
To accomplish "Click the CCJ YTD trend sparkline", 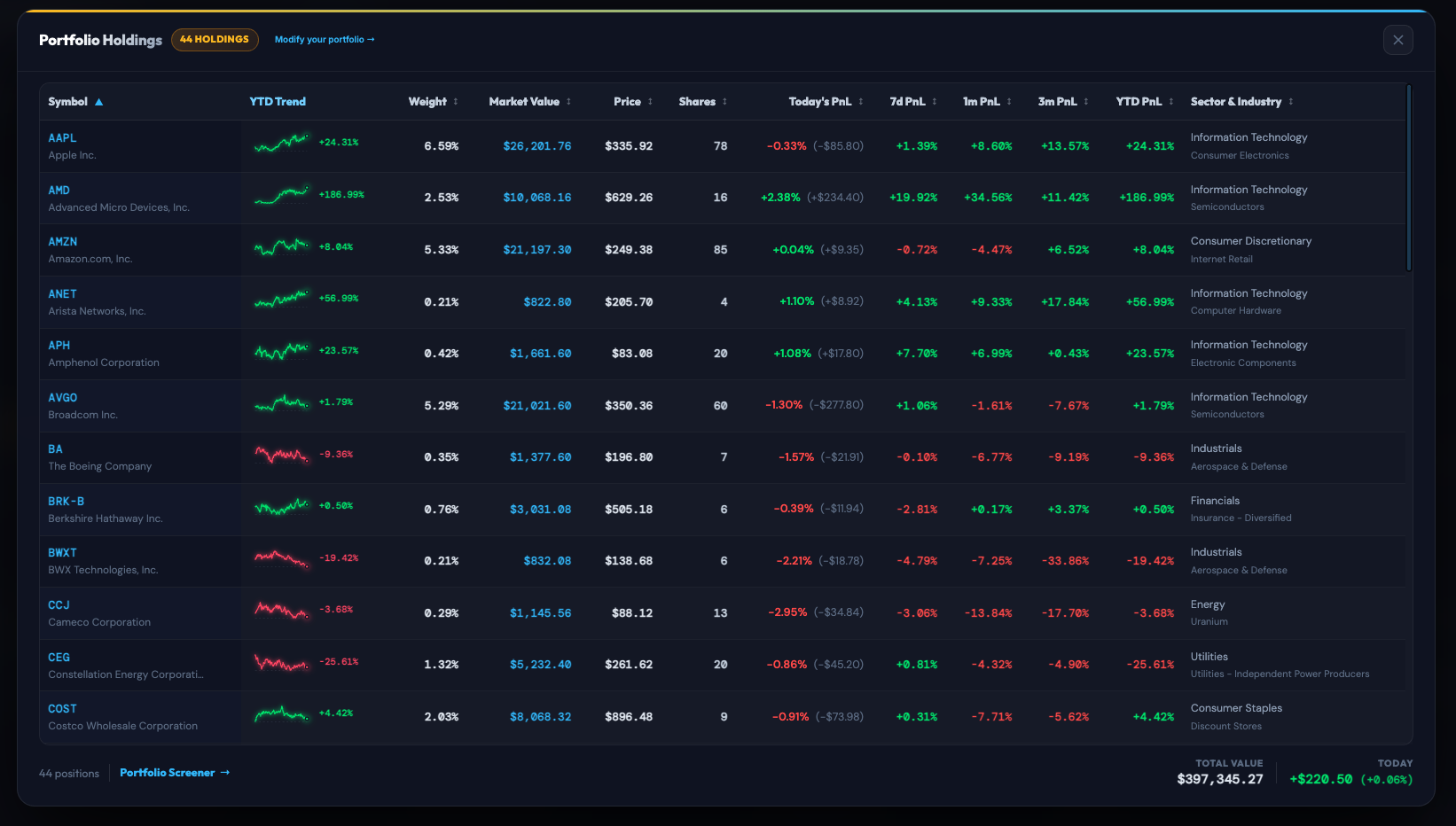I will (x=282, y=610).
